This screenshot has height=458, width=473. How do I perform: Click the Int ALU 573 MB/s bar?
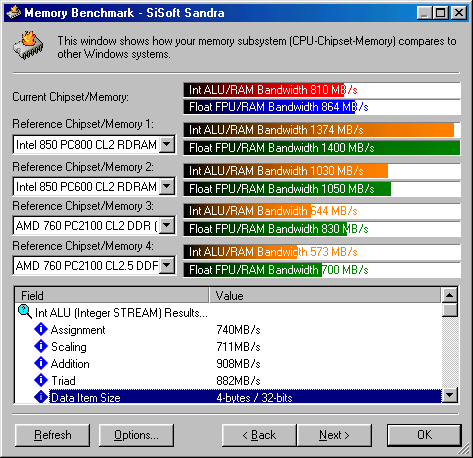tap(322, 252)
